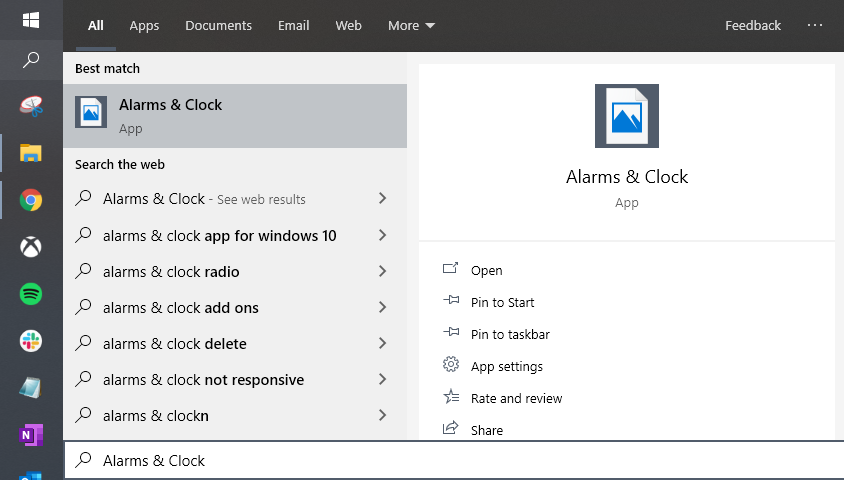Open the Snipping Tool taskbar icon
Screen dimensions: 844x480
pyautogui.click(x=31, y=106)
